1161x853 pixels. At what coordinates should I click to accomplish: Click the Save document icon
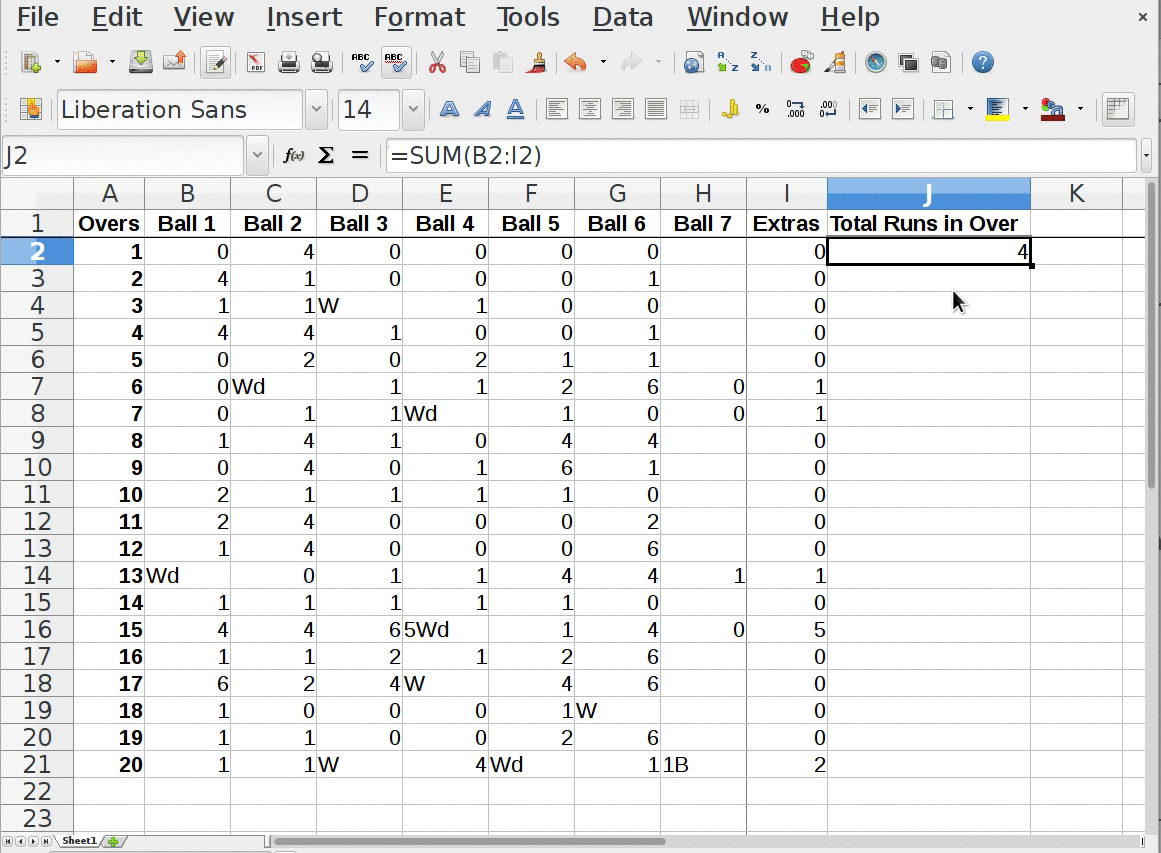coord(141,63)
